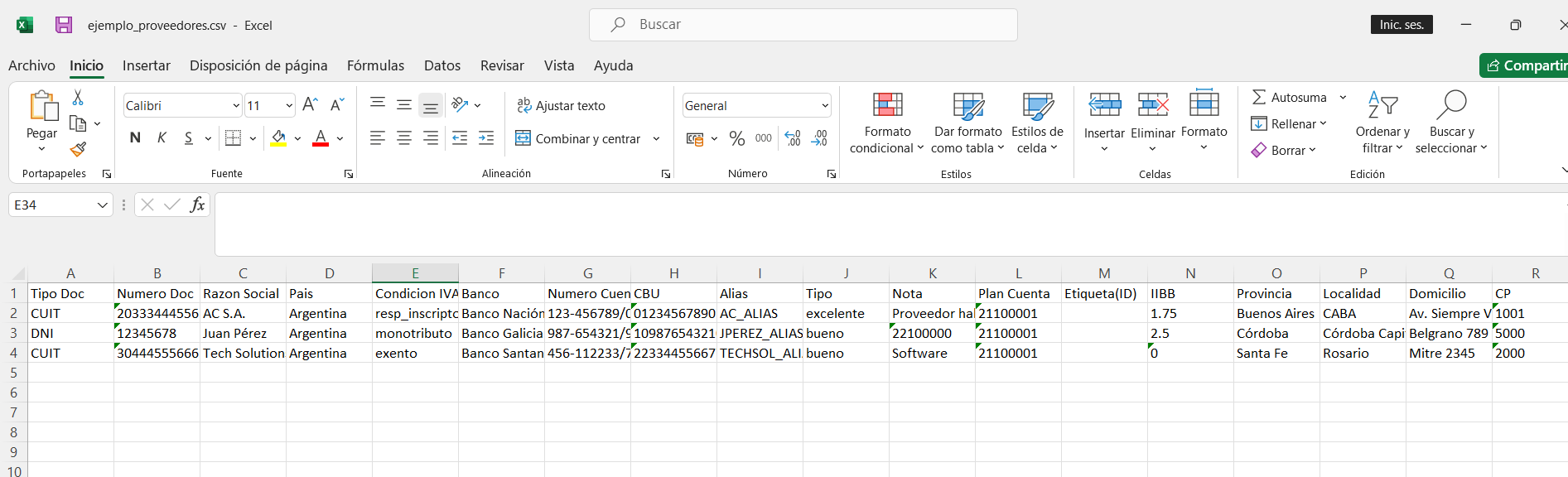1568x477 pixels.
Task: Switch to the Datos ribbon tab
Action: click(x=441, y=65)
